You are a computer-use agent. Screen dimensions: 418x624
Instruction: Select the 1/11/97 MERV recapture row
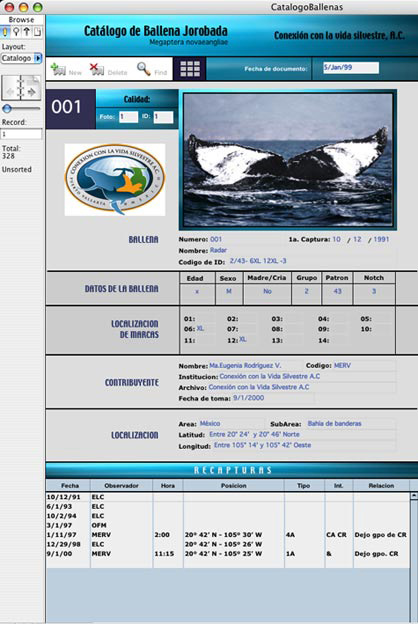pos(228,534)
